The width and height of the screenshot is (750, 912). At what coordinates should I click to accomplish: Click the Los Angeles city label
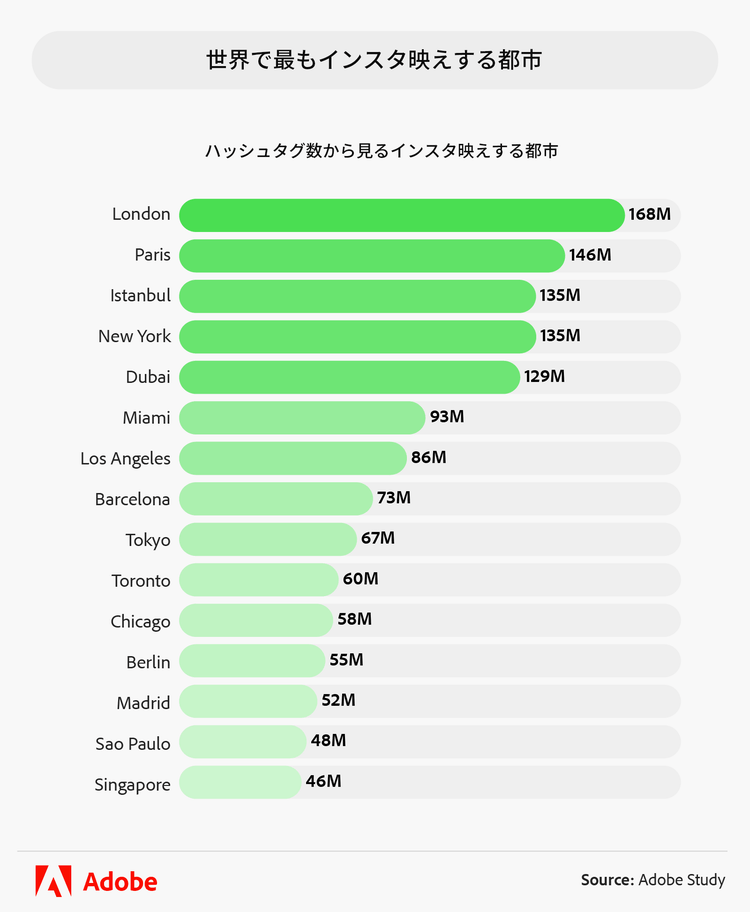pyautogui.click(x=126, y=459)
